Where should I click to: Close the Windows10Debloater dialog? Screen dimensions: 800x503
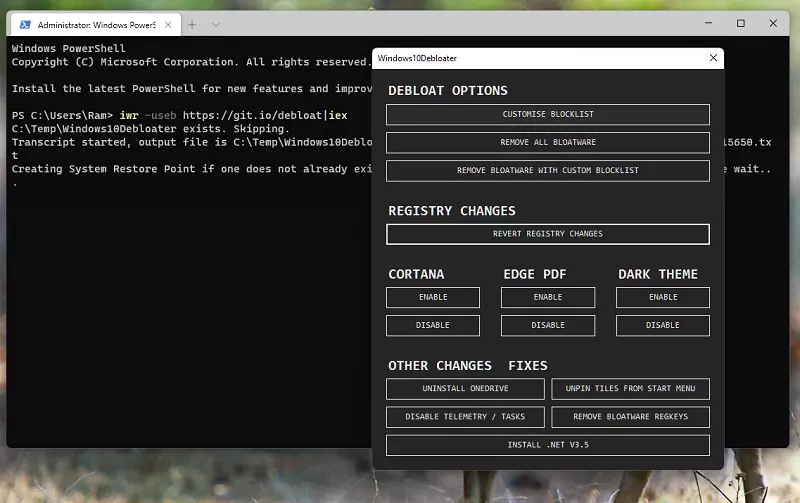tap(713, 58)
